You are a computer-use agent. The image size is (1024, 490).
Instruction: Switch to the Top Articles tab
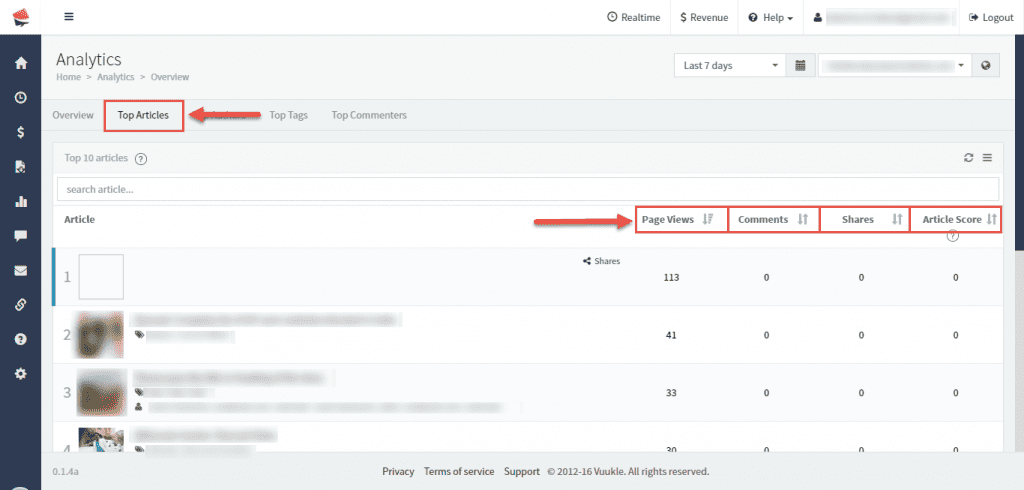144,116
